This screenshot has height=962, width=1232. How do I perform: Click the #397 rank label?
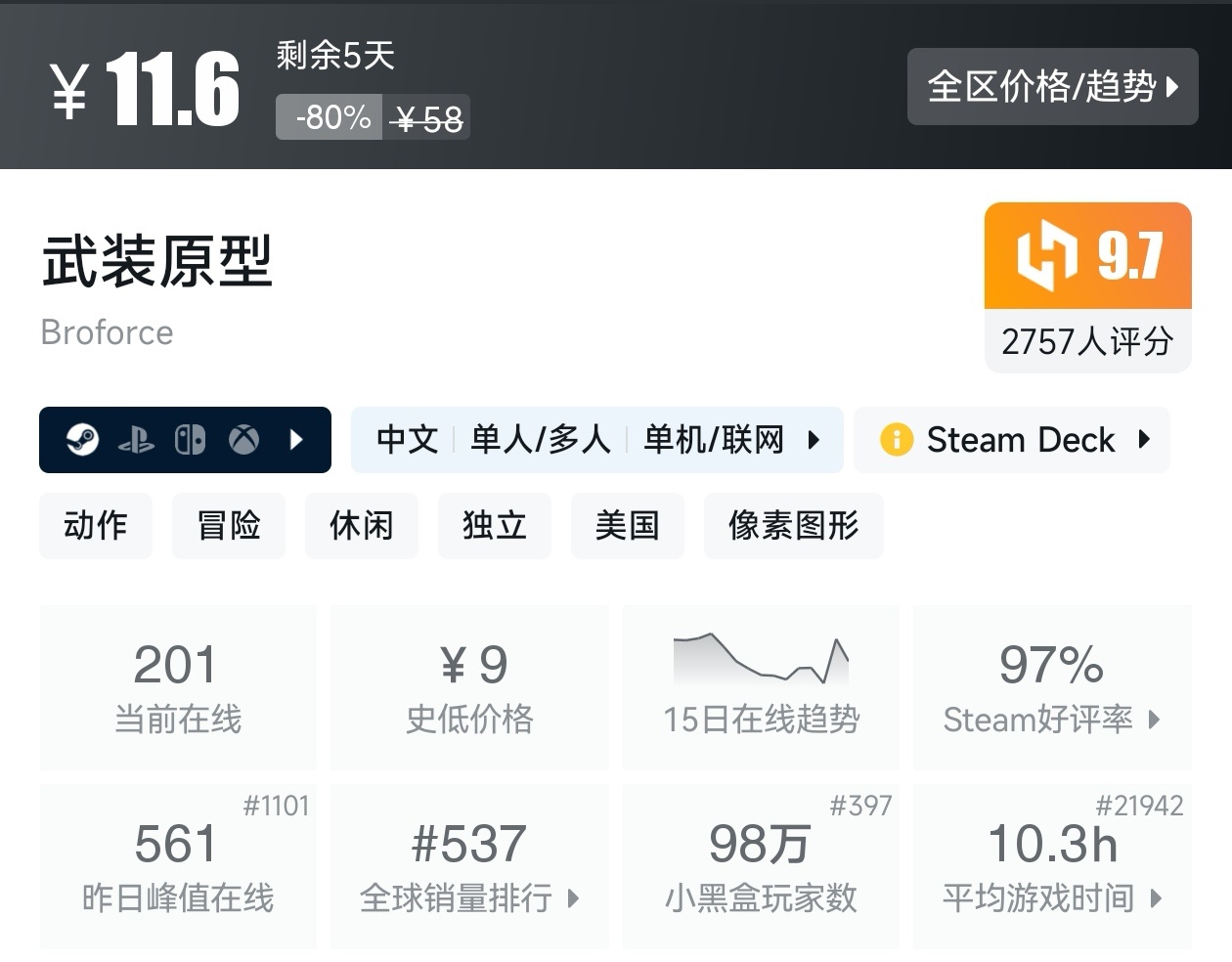(x=860, y=806)
